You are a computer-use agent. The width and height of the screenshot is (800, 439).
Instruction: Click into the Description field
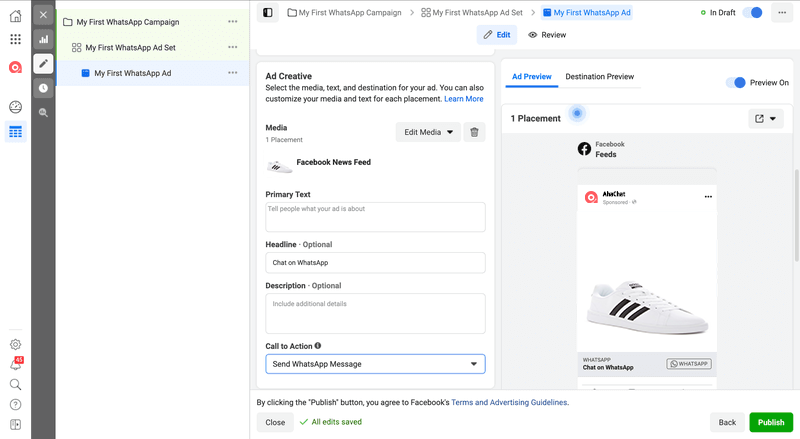[376, 313]
